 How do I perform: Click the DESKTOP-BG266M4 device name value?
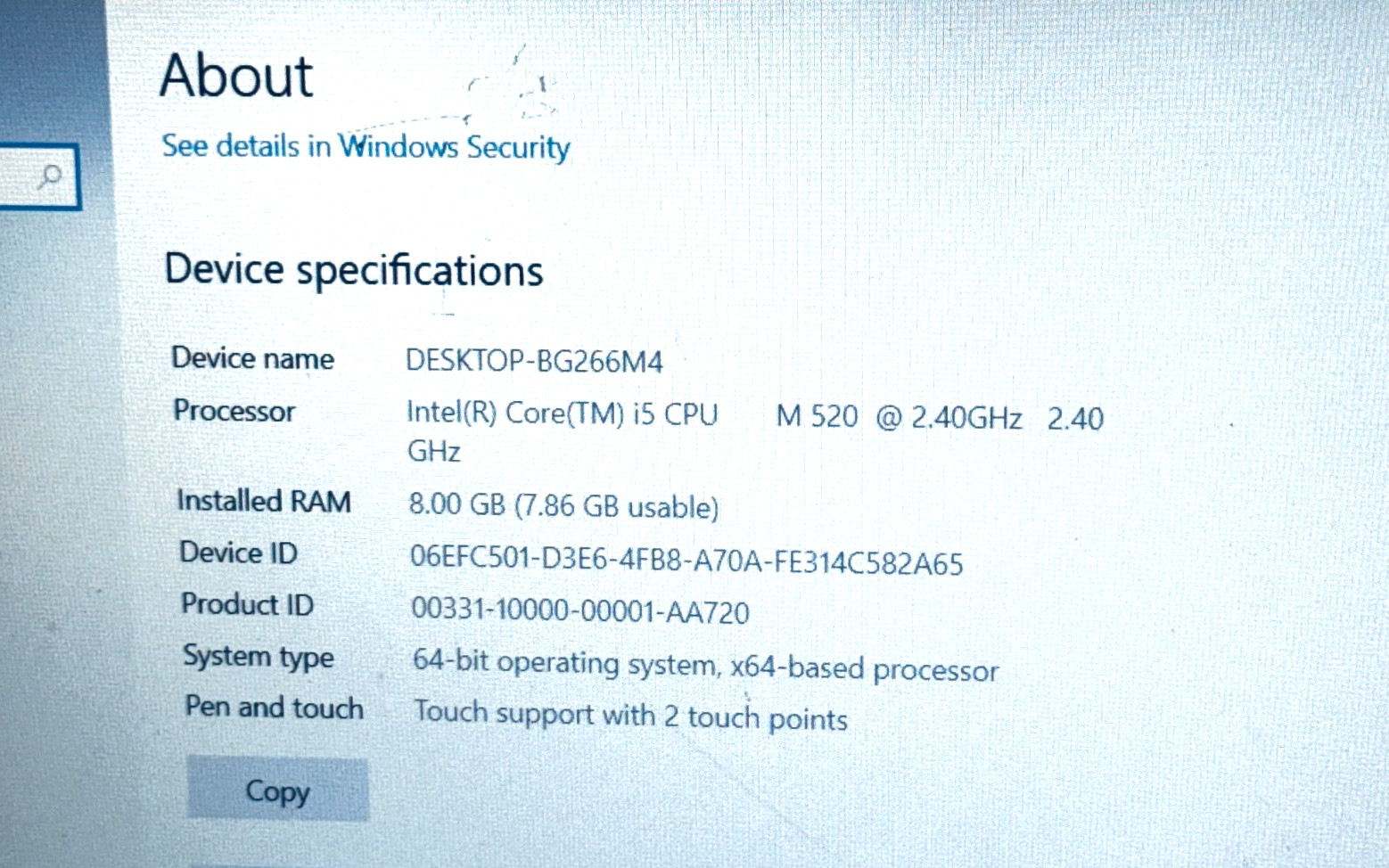(534, 361)
